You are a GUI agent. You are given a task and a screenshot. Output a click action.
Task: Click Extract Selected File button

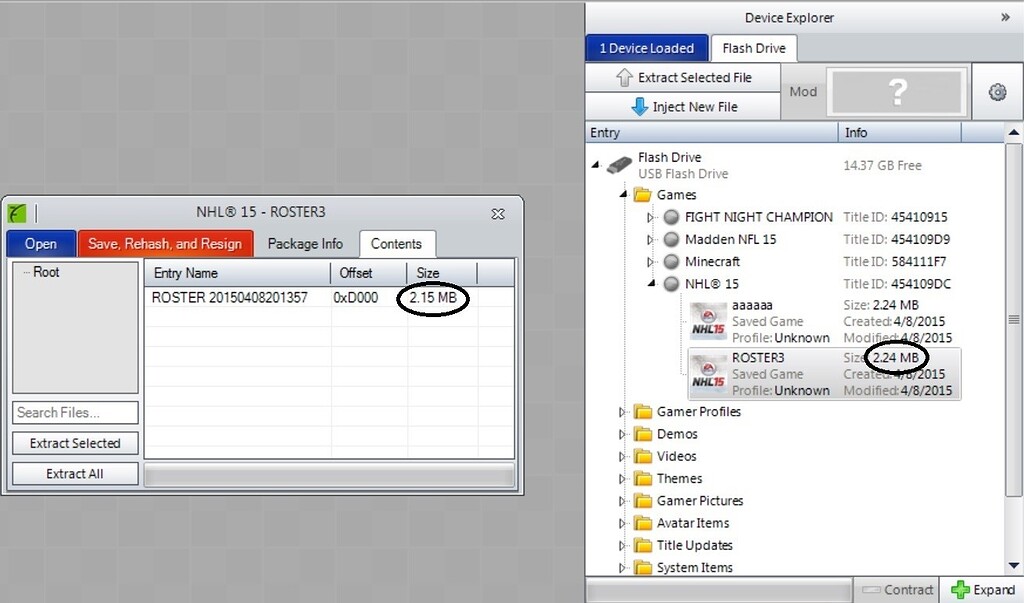(683, 78)
